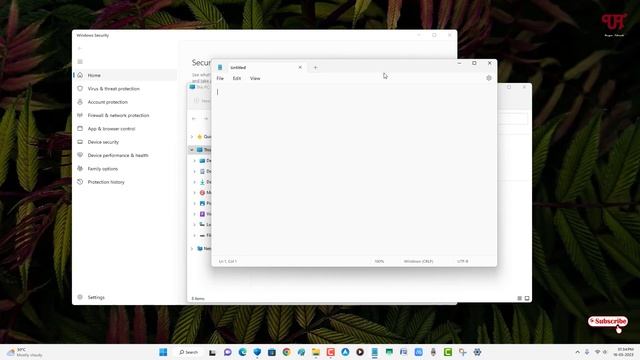This screenshot has width=640, height=360.
Task: Click the Ln 1, Col 1 status indicator
Action: 227,261
